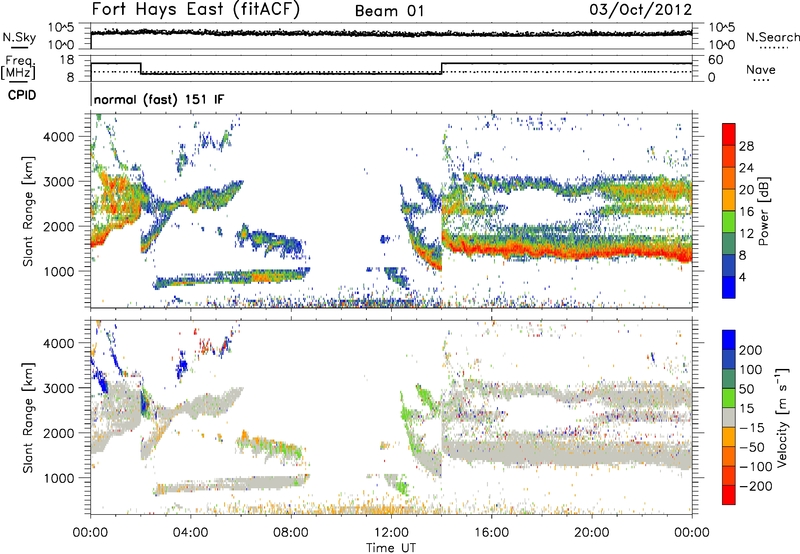800x554 pixels.
Task: Click the '-200' value on Velocity colorbar
Action: coord(756,486)
